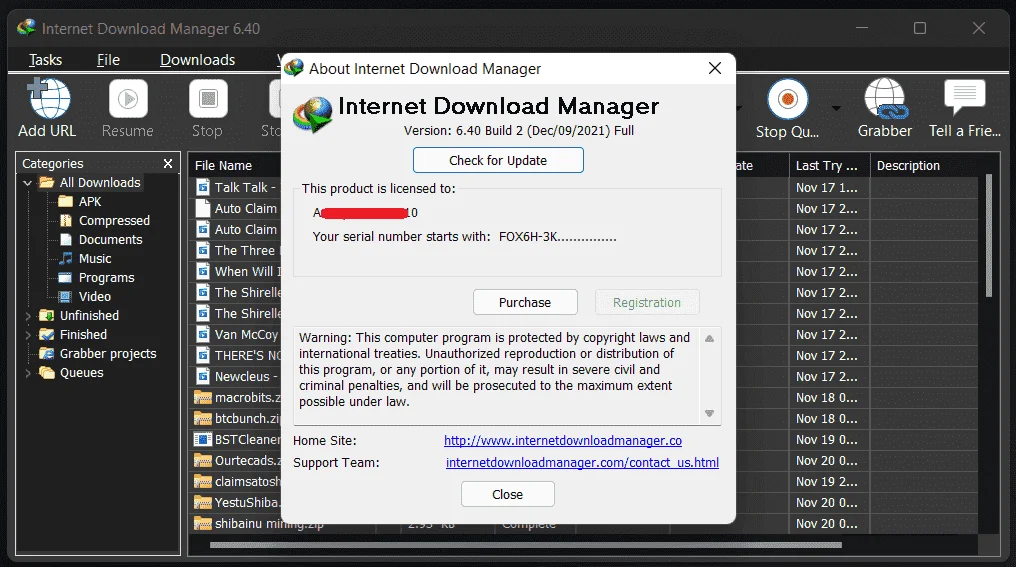The width and height of the screenshot is (1016, 568).
Task: Select the shibainu mining zip file
Action: [258, 523]
